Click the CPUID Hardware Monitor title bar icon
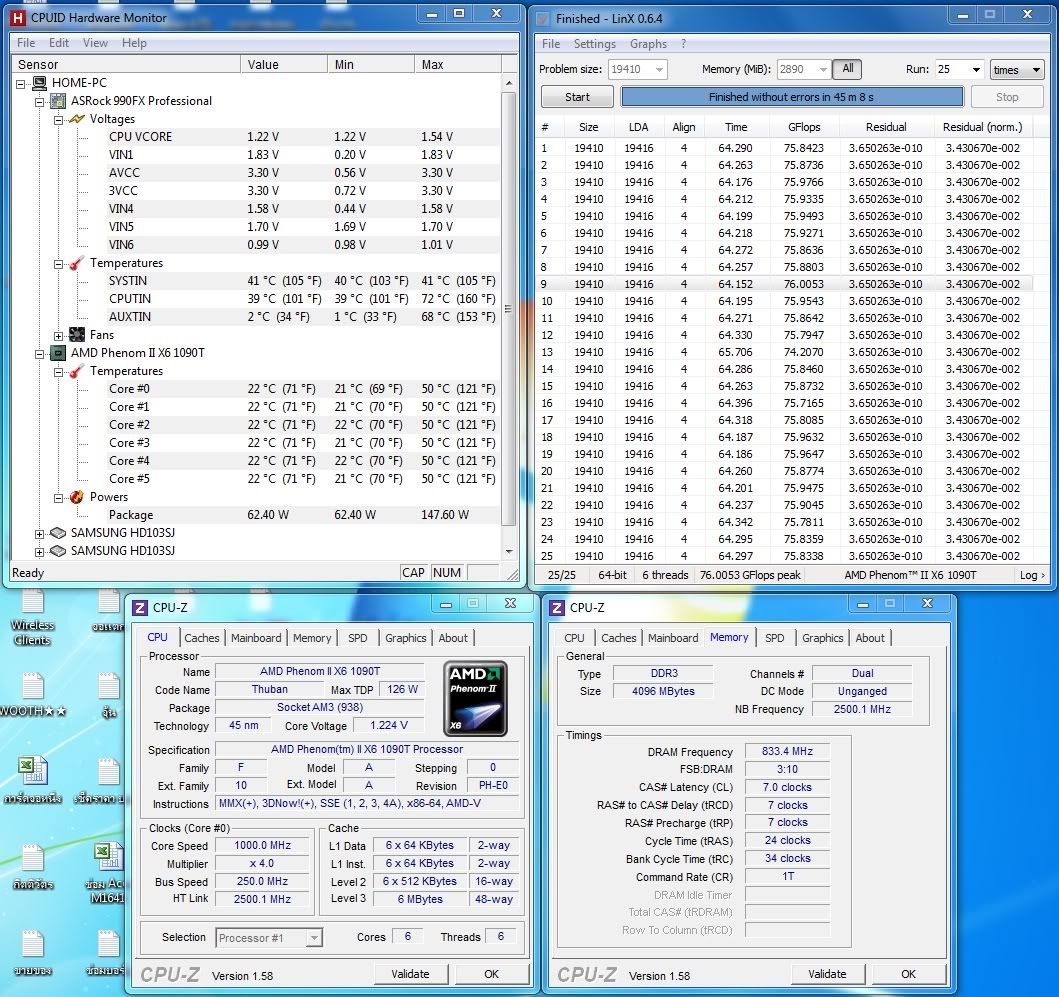The height and width of the screenshot is (997, 1059). click(18, 18)
